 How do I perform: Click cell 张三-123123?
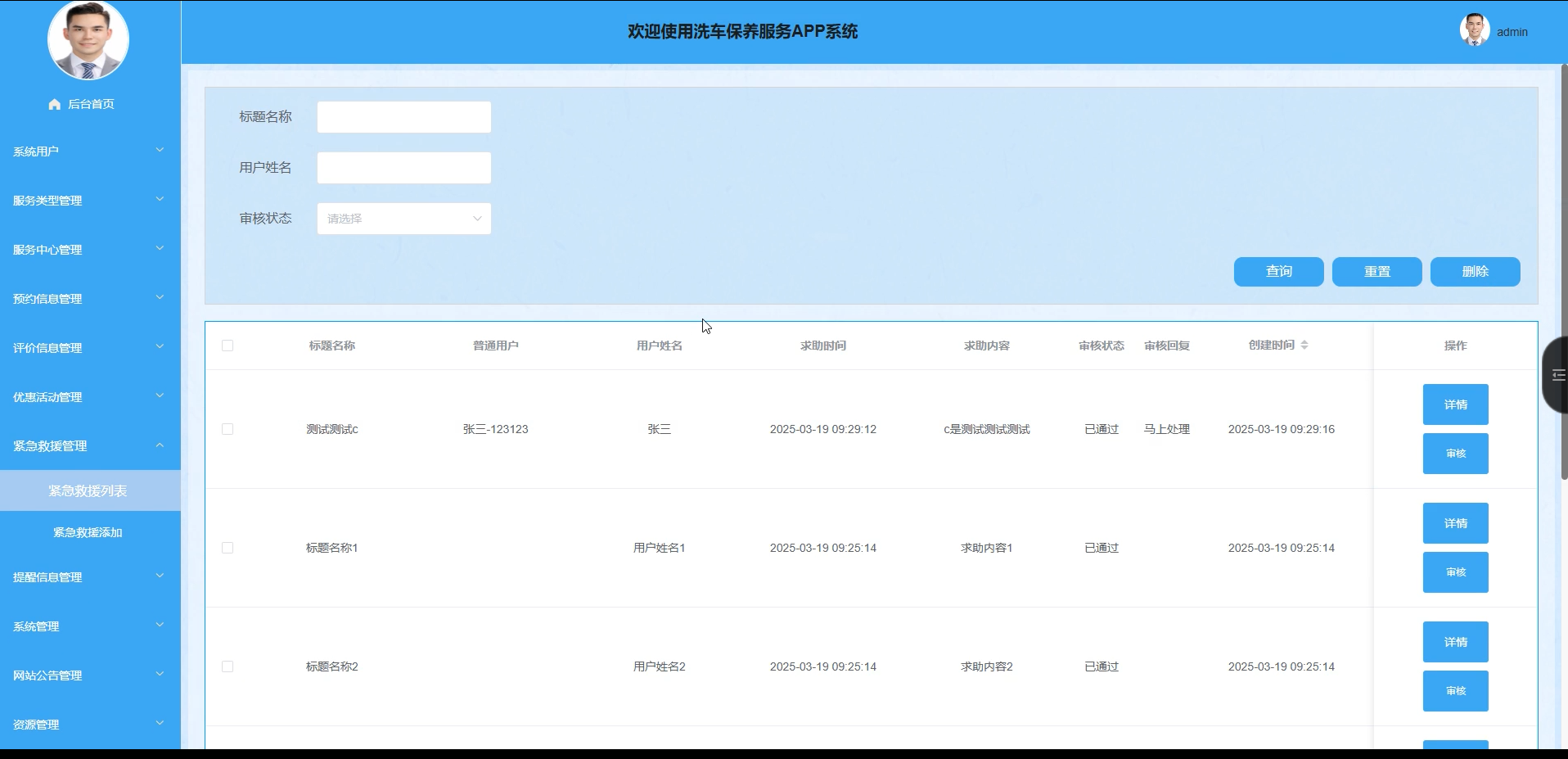point(495,429)
